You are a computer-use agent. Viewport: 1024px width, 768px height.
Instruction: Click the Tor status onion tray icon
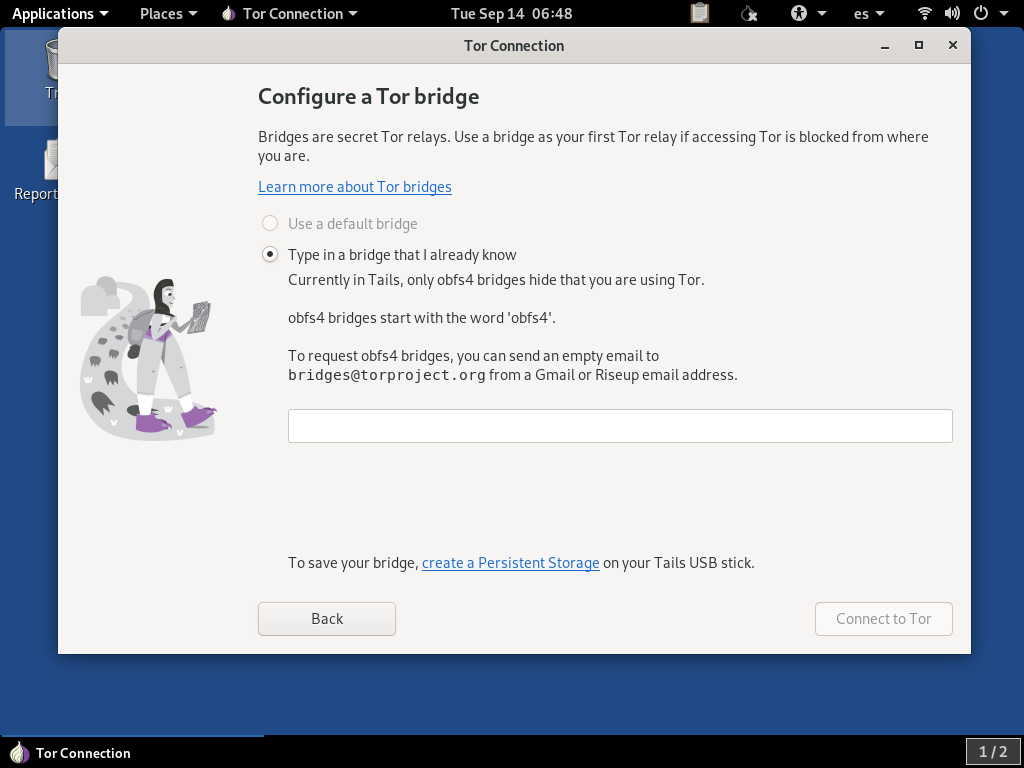pyautogui.click(x=749, y=13)
